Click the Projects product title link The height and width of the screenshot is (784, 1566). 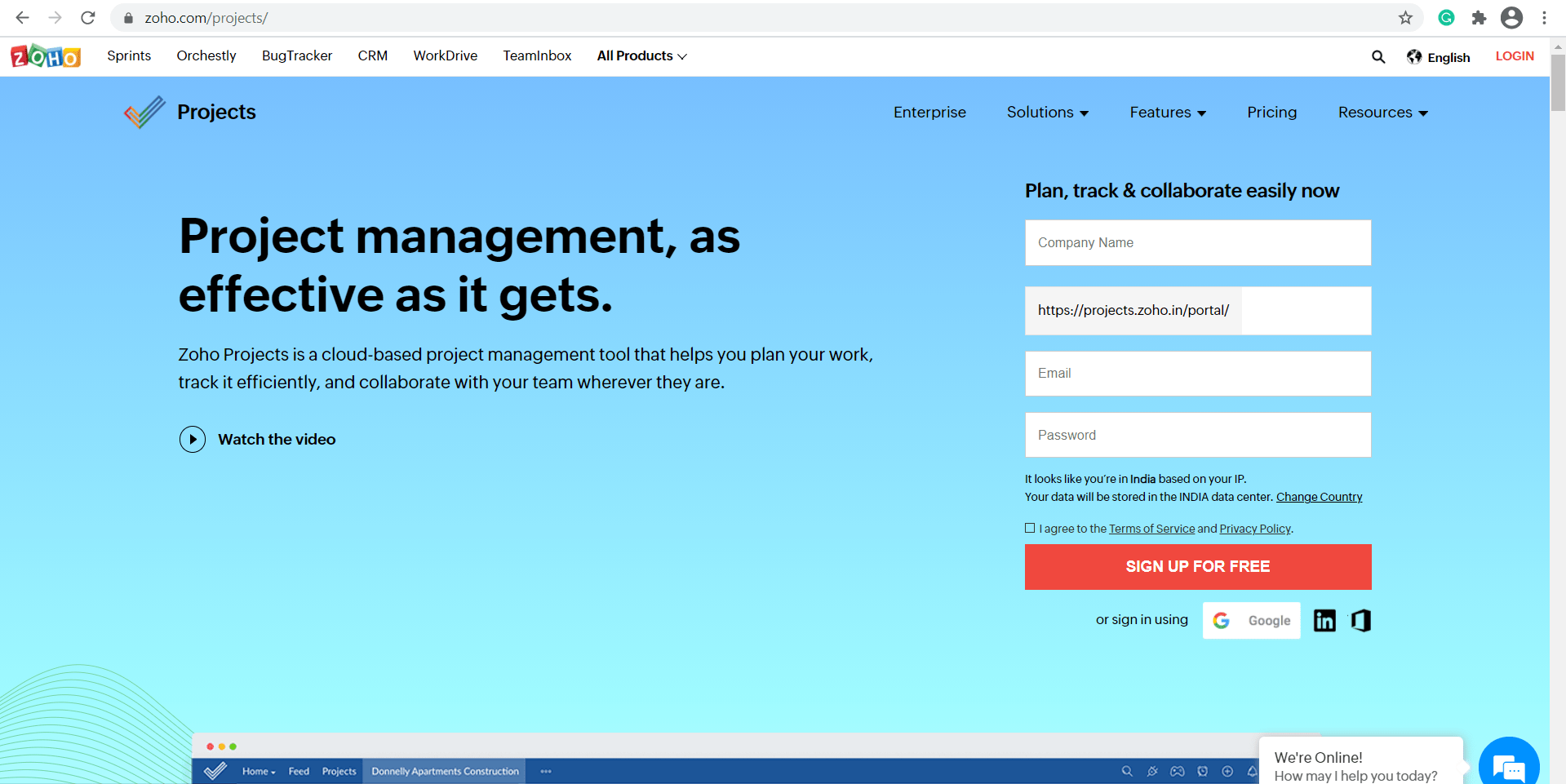pos(216,112)
